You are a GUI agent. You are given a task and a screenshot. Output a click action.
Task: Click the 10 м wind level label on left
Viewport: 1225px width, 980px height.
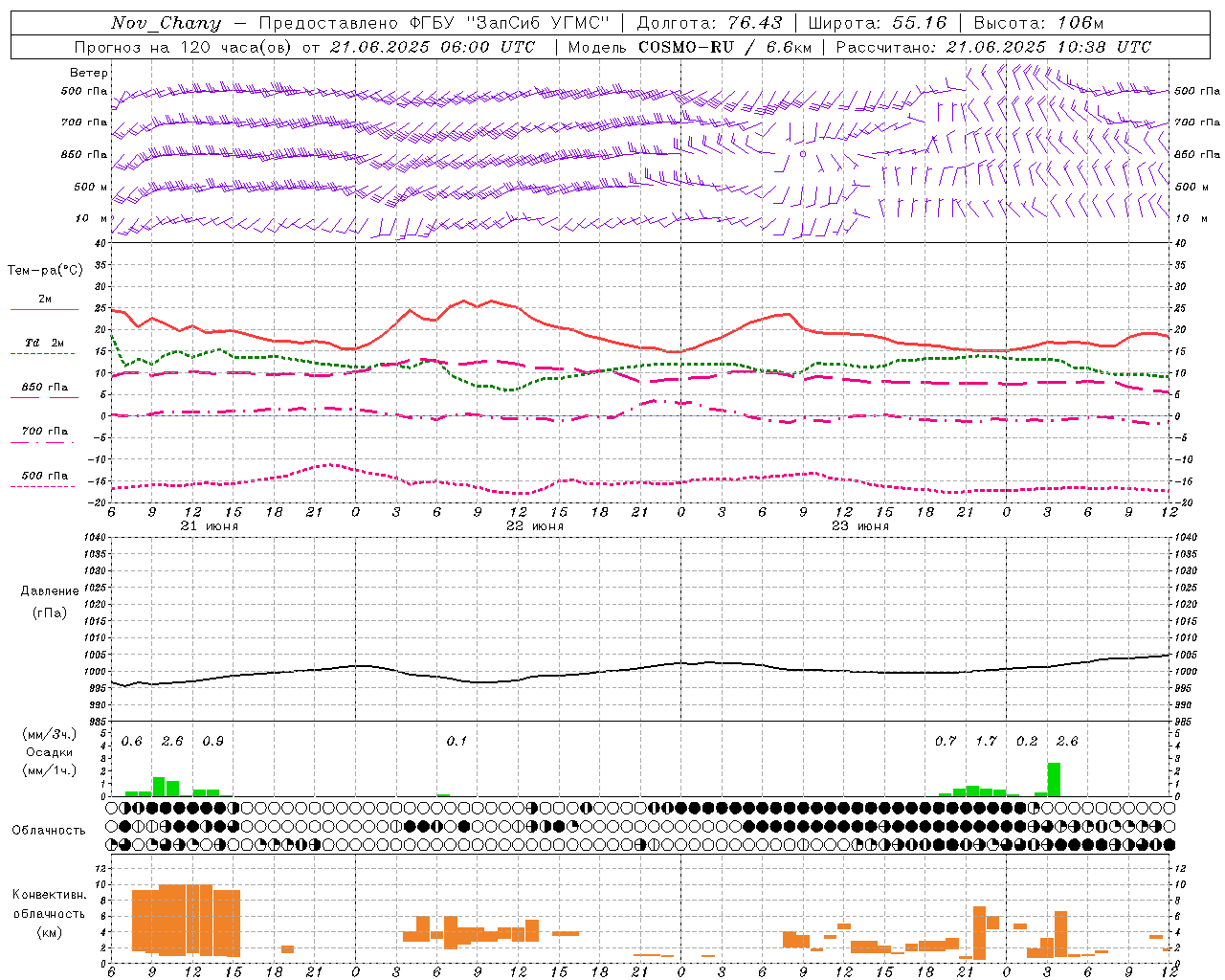92,218
